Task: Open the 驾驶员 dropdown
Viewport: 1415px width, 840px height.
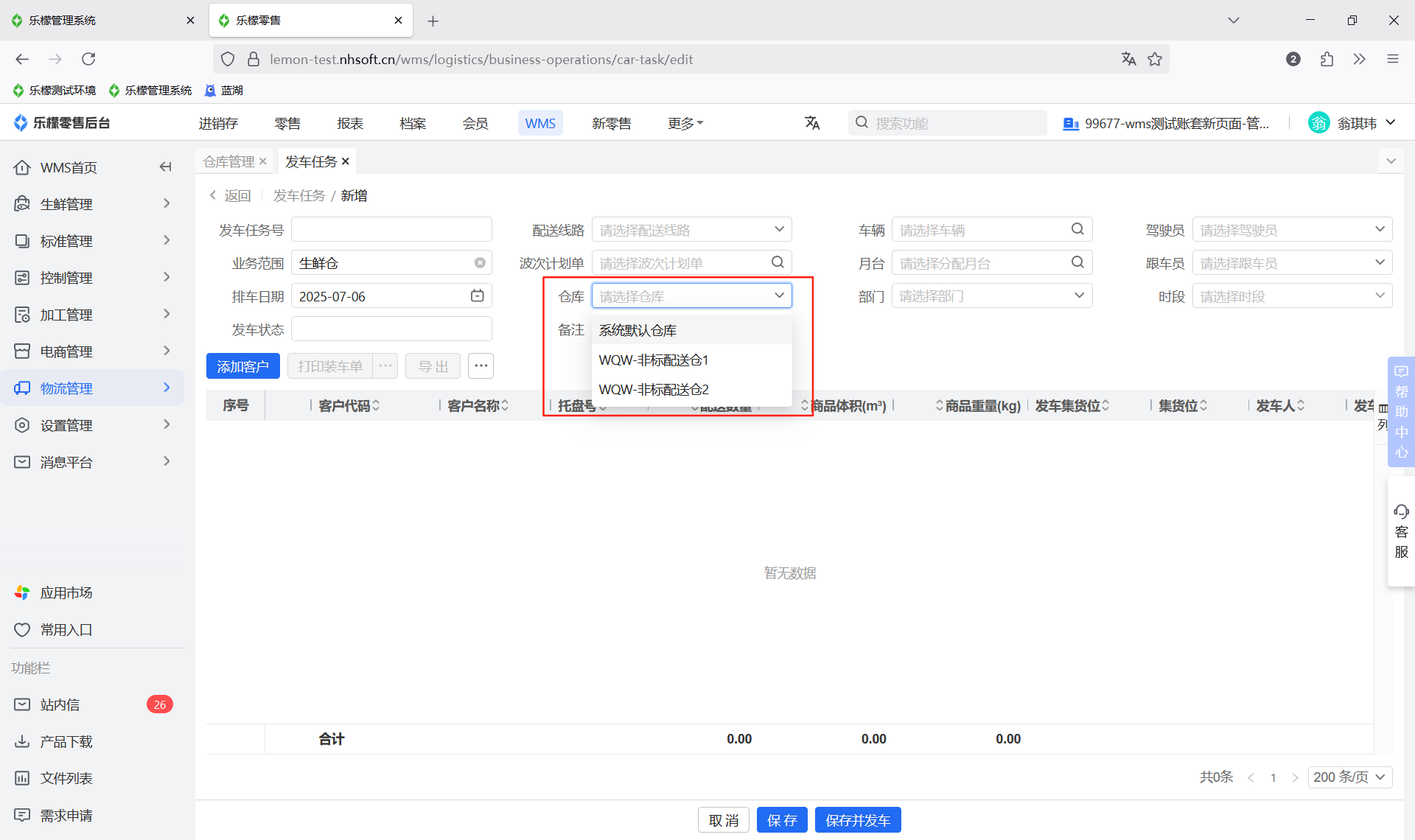Action: coord(1292,230)
